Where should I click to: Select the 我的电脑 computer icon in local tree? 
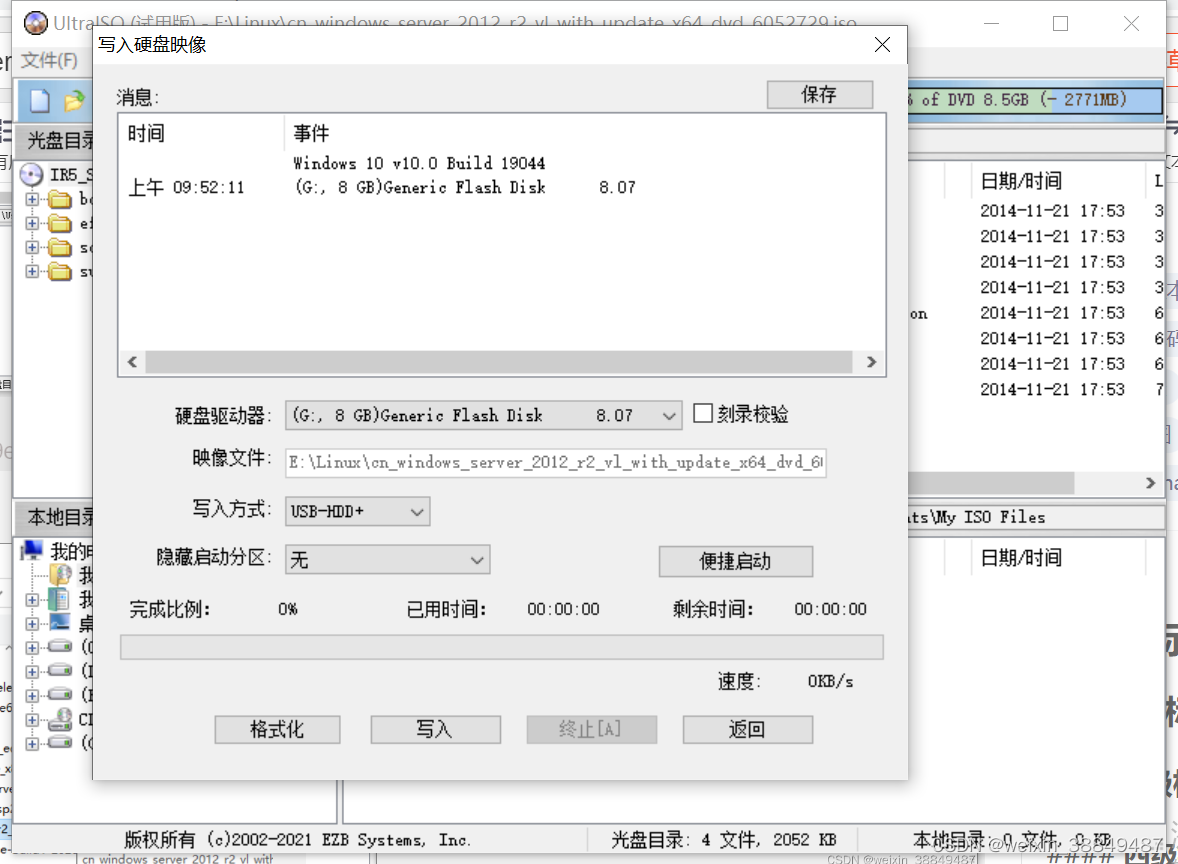(x=32, y=551)
